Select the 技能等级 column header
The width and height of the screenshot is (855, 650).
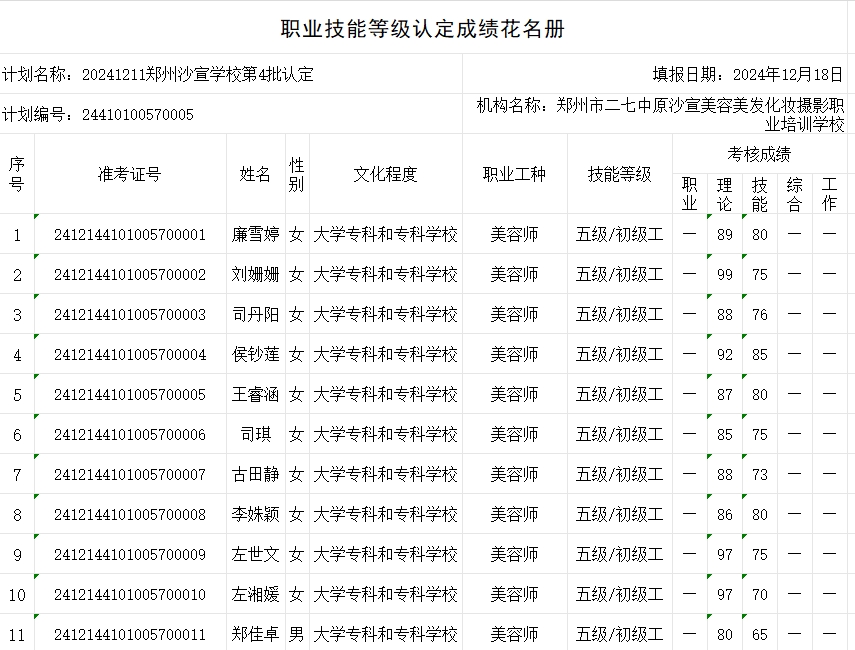(x=619, y=174)
